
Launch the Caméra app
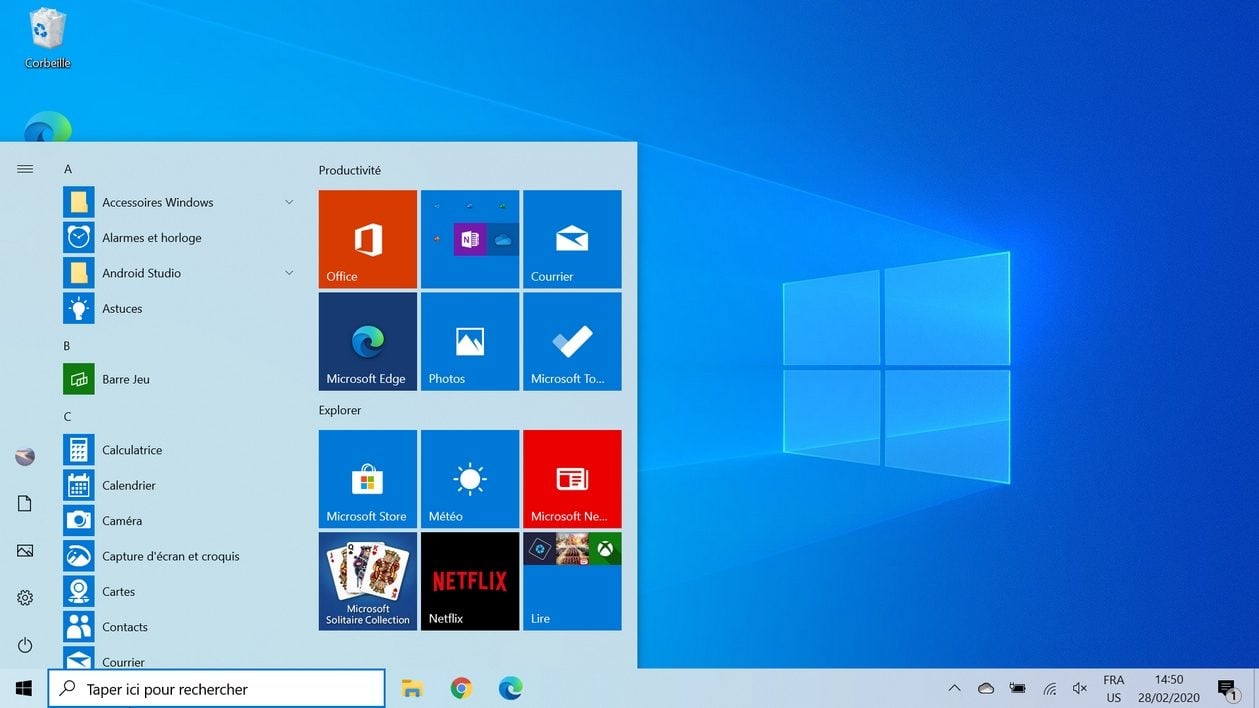180,521
